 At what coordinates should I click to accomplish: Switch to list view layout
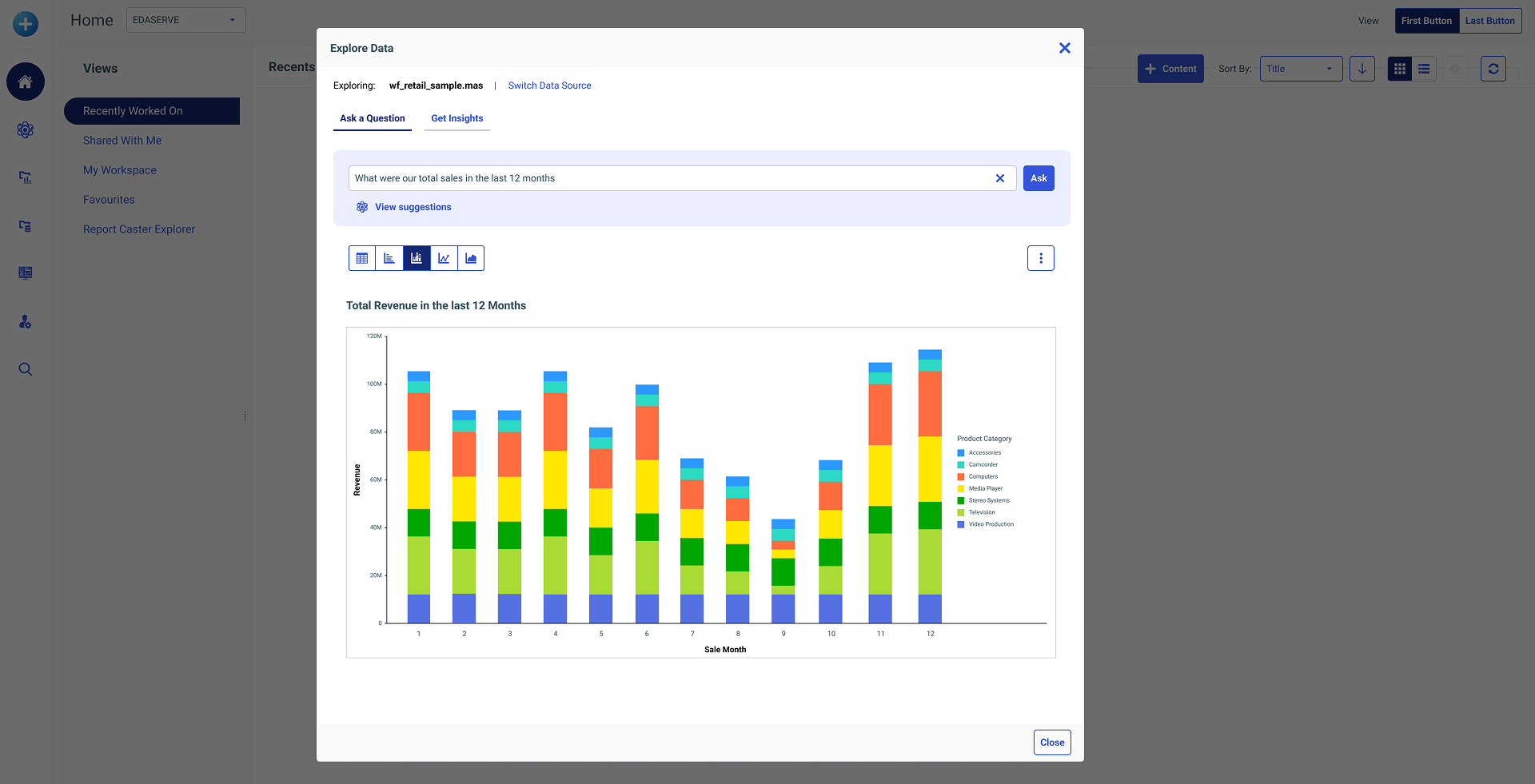pos(1424,69)
